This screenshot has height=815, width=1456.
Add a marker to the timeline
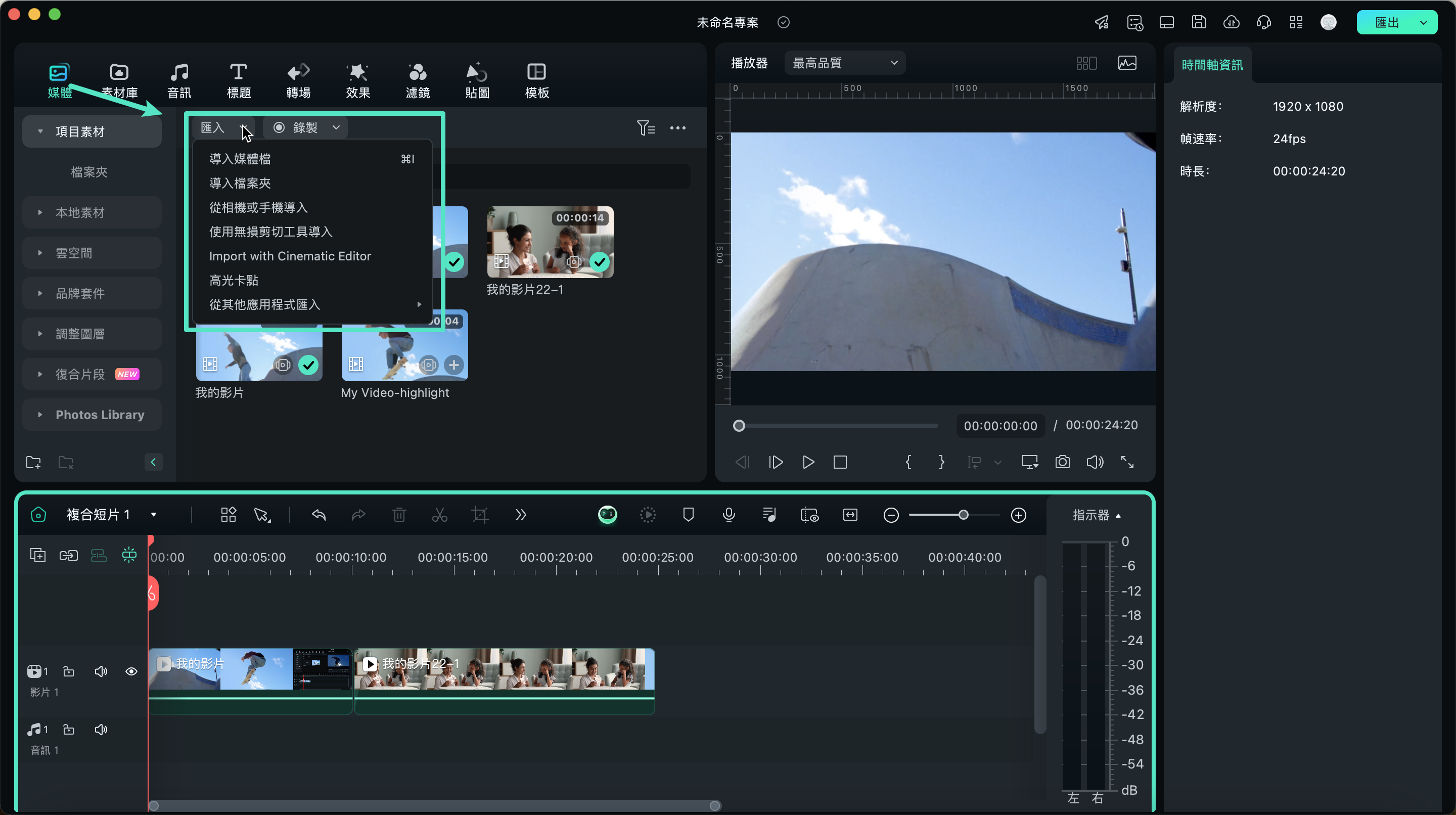coord(688,514)
